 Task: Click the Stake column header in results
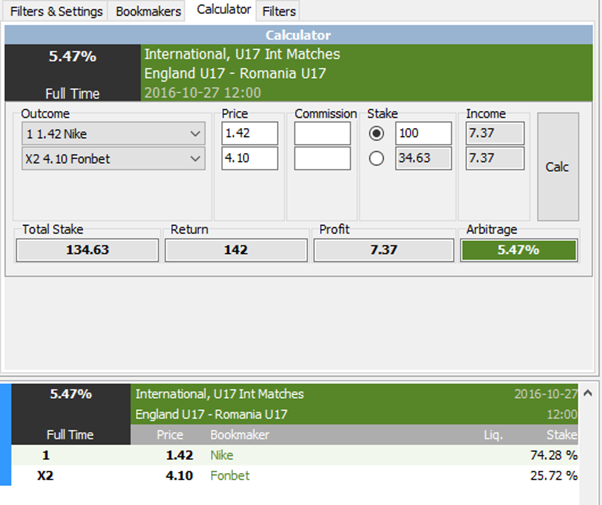coord(562,435)
